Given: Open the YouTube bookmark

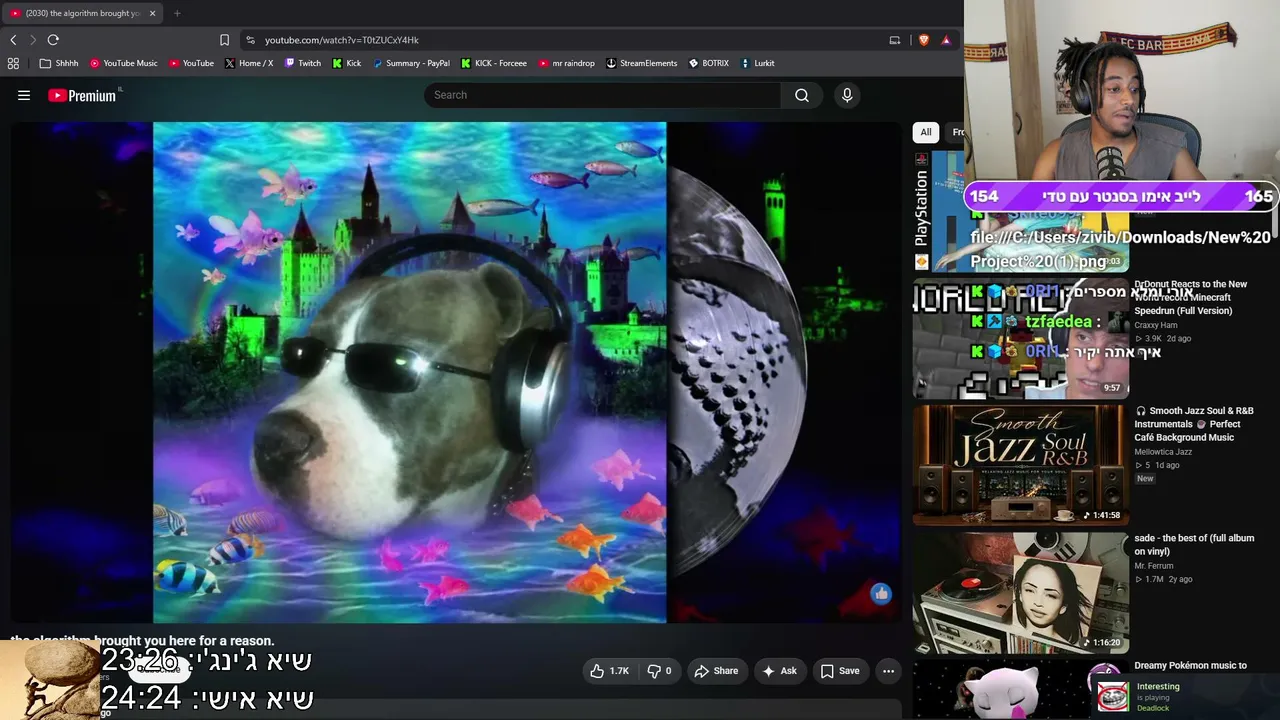Looking at the screenshot, I should [x=191, y=63].
